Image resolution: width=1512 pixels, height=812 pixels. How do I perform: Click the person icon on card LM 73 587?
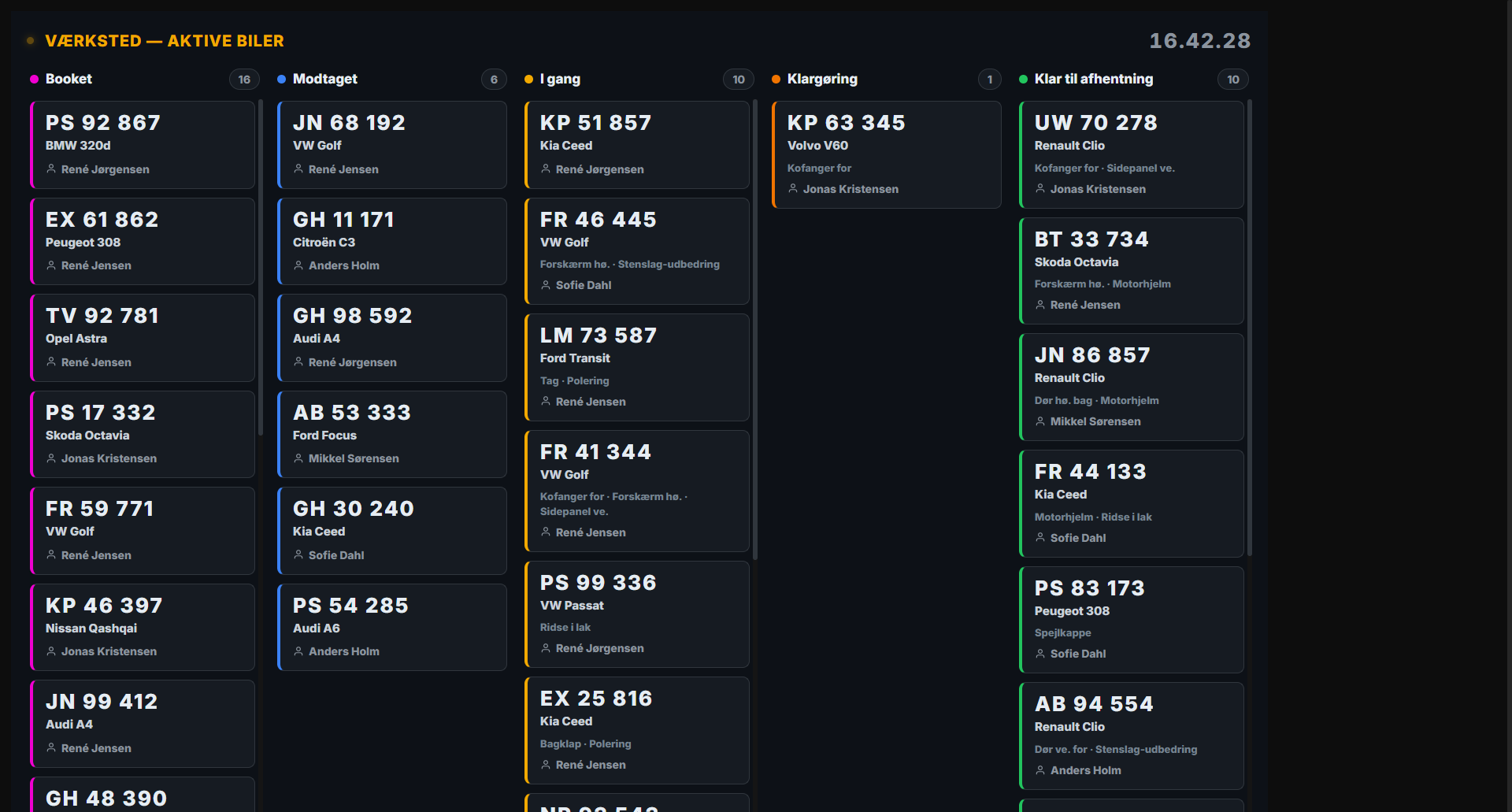coord(546,402)
